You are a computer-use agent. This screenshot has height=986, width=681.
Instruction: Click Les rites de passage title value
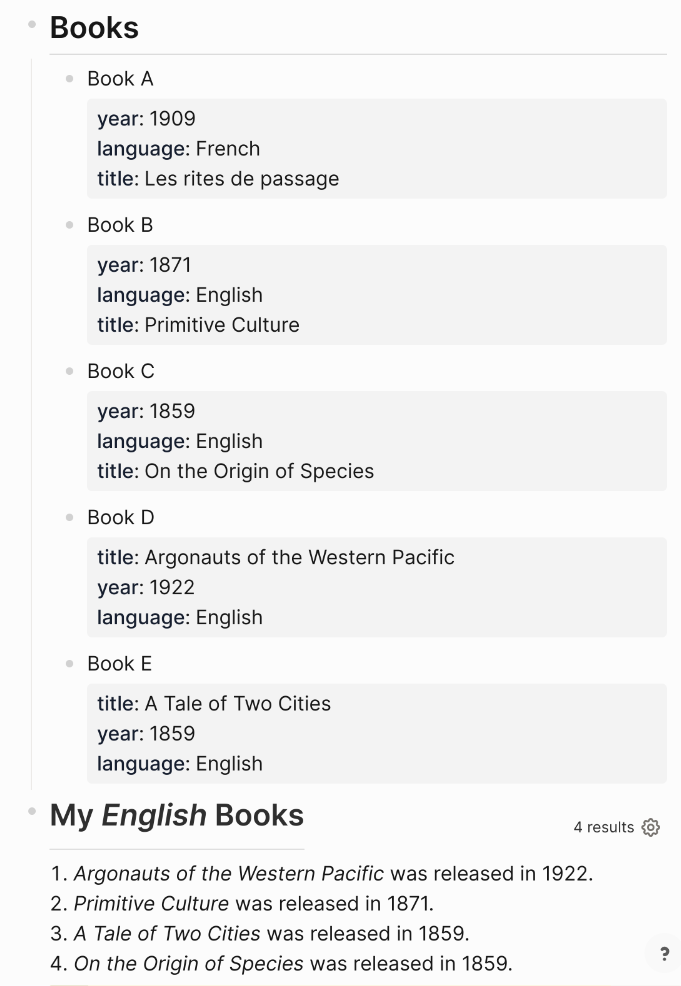(241, 179)
